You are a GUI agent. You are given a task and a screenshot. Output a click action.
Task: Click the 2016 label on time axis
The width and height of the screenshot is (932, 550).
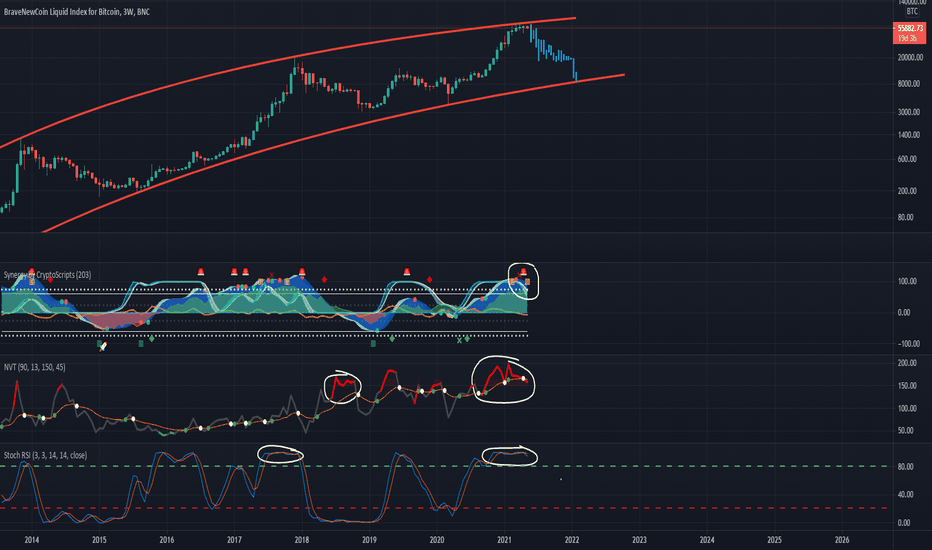[166, 540]
